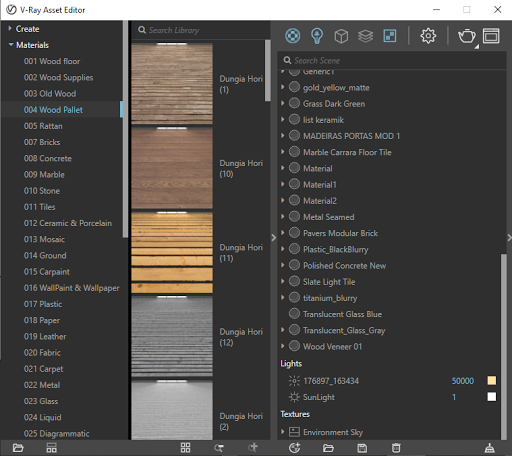Viewport: 512px width, 456px height.
Task: Click the SunLight white color swatch
Action: coord(492,397)
